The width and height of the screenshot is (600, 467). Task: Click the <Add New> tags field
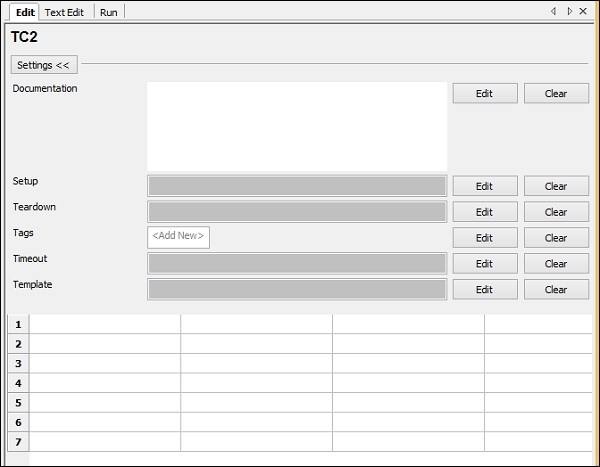(178, 237)
